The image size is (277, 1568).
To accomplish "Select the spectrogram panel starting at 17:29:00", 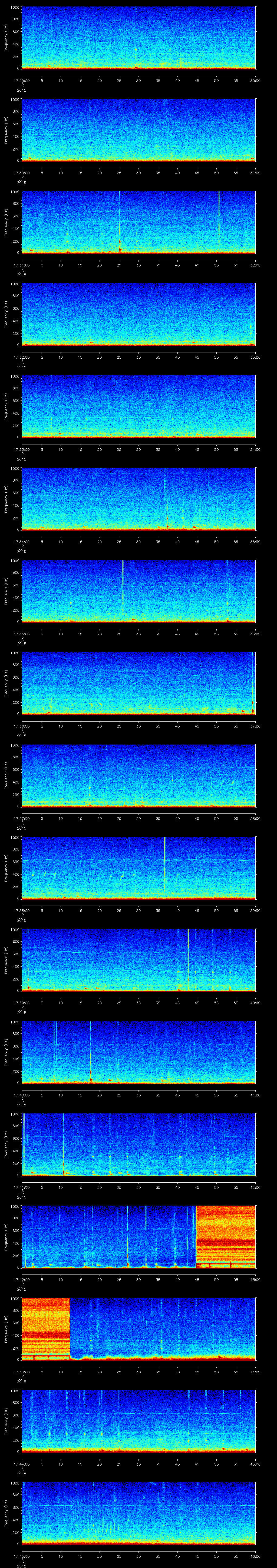I will tap(138, 38).
